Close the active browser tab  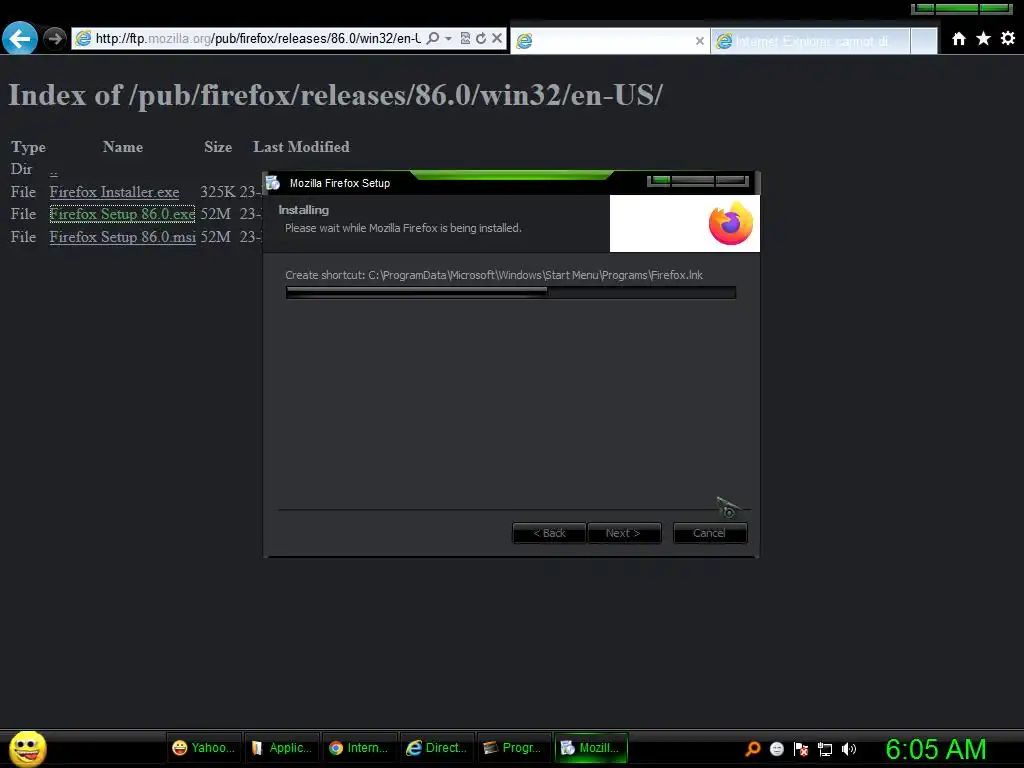pyautogui.click(x=699, y=41)
